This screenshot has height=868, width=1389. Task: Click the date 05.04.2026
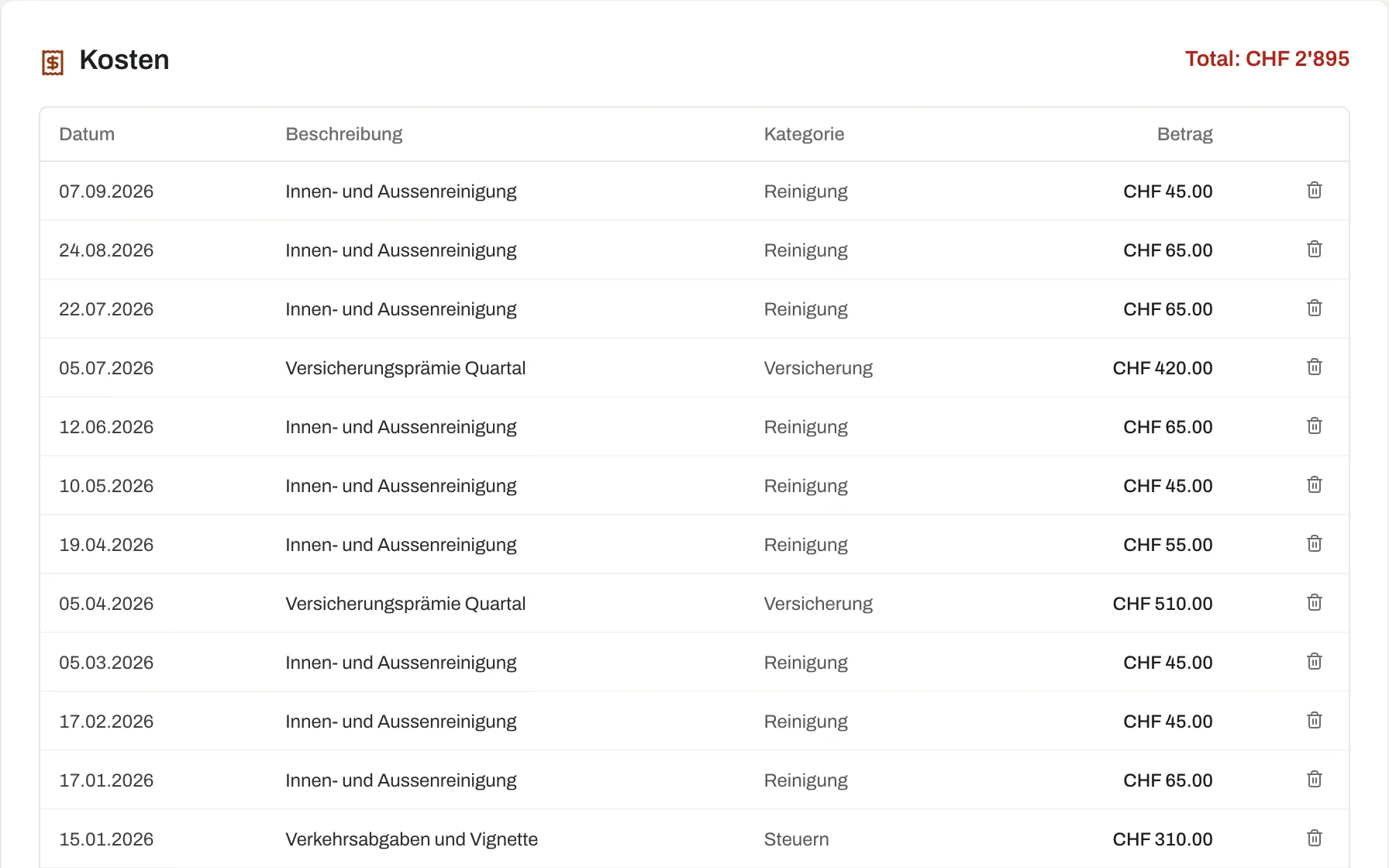(x=106, y=604)
